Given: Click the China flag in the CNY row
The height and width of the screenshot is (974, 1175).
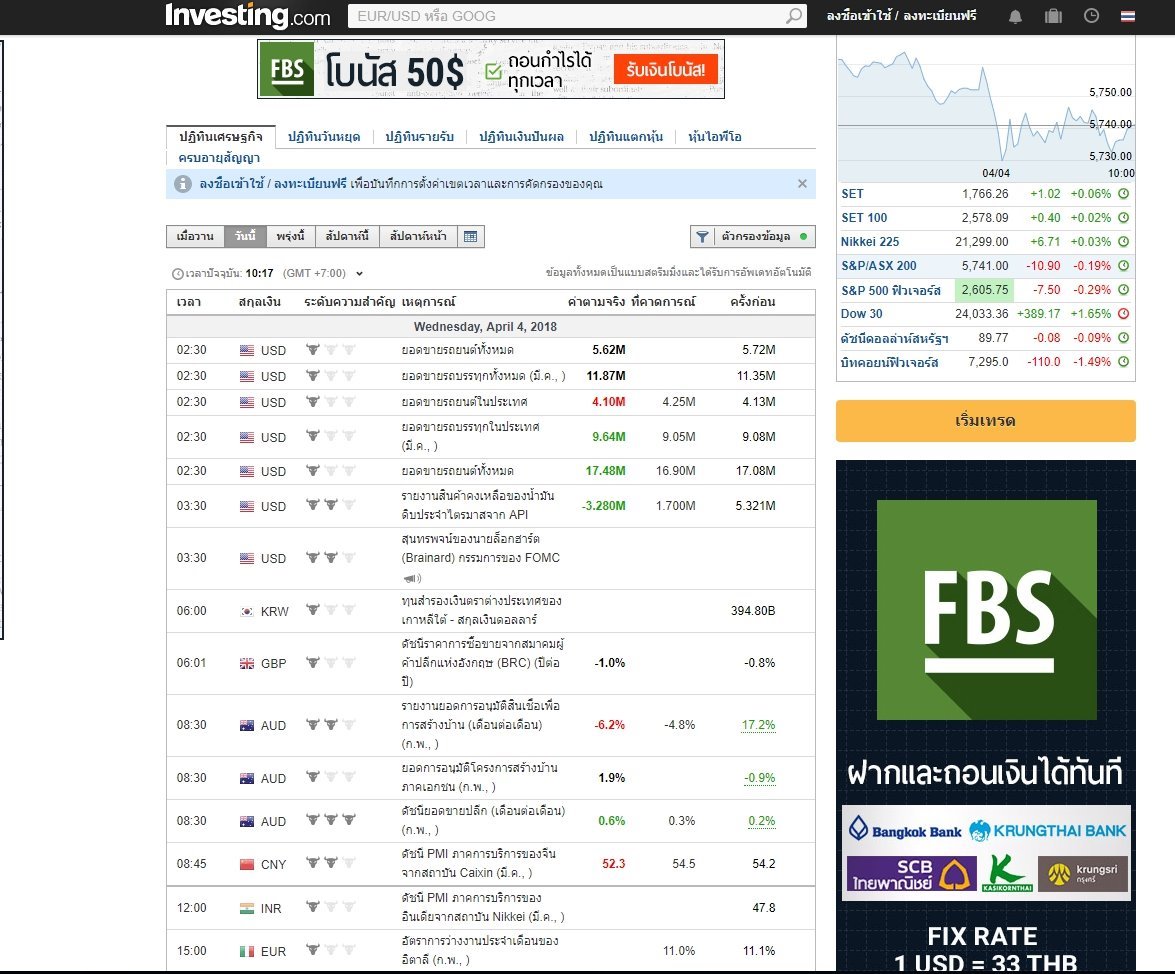Looking at the screenshot, I should coord(247,864).
